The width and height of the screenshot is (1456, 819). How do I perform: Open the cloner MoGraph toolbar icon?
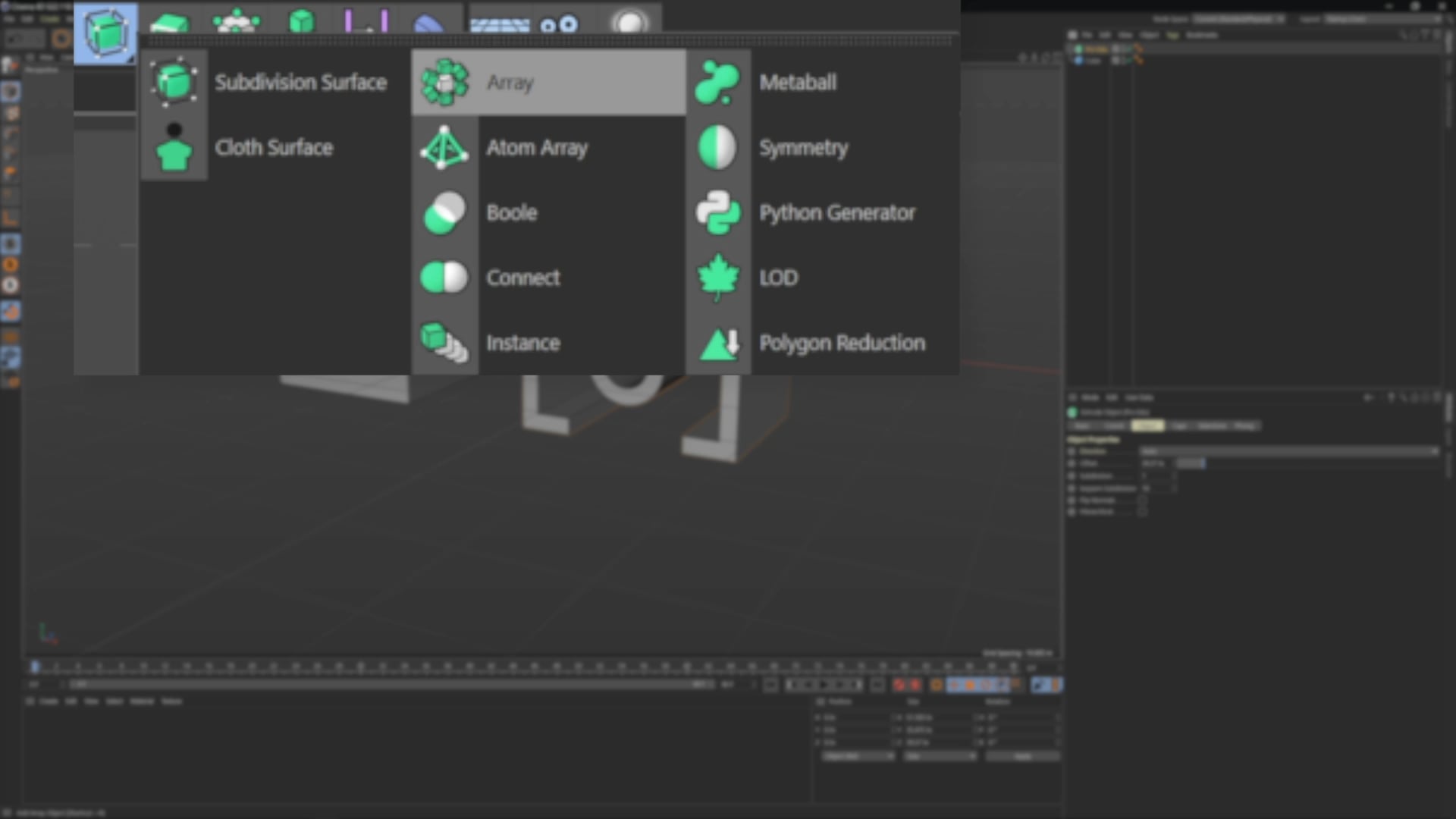[237, 20]
